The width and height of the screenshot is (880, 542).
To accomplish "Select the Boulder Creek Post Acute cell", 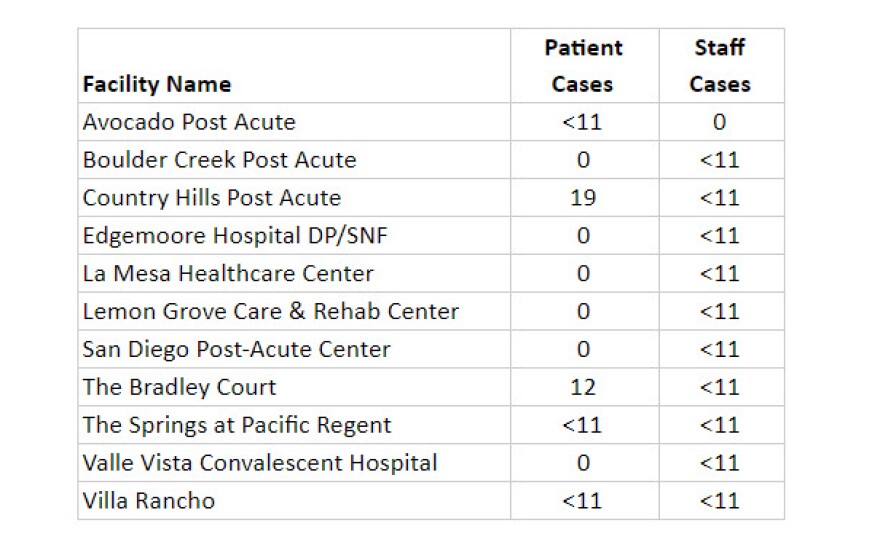I will coord(219,160).
